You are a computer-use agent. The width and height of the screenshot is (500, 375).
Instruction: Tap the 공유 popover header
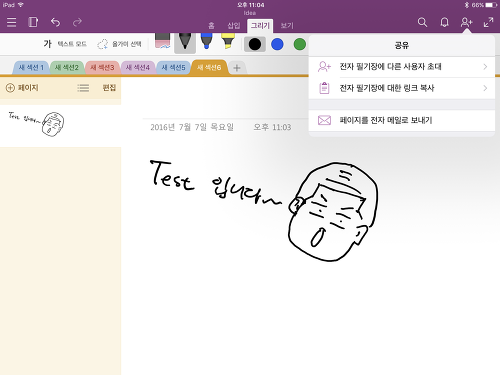tap(402, 45)
